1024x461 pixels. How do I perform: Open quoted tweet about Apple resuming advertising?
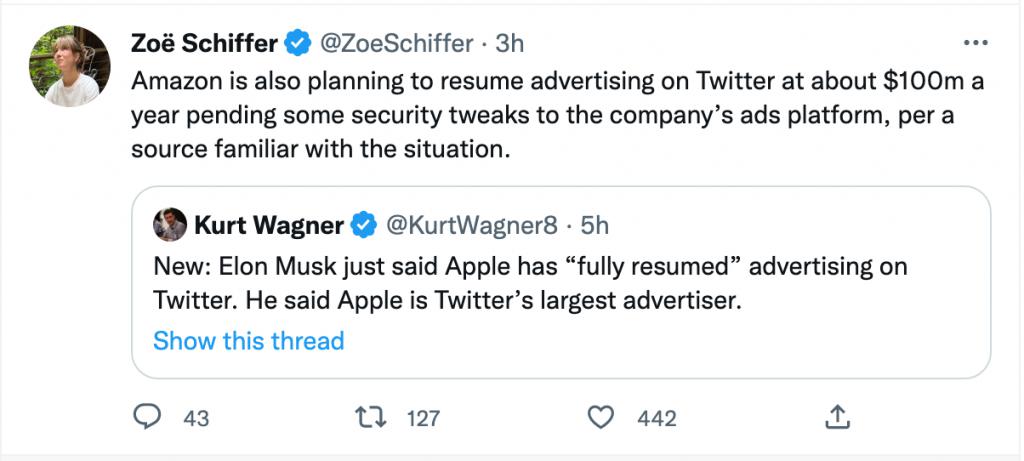[560, 284]
